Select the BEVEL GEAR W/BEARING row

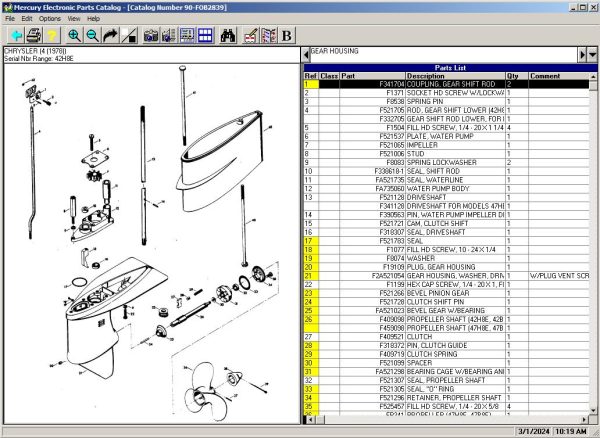pos(447,311)
